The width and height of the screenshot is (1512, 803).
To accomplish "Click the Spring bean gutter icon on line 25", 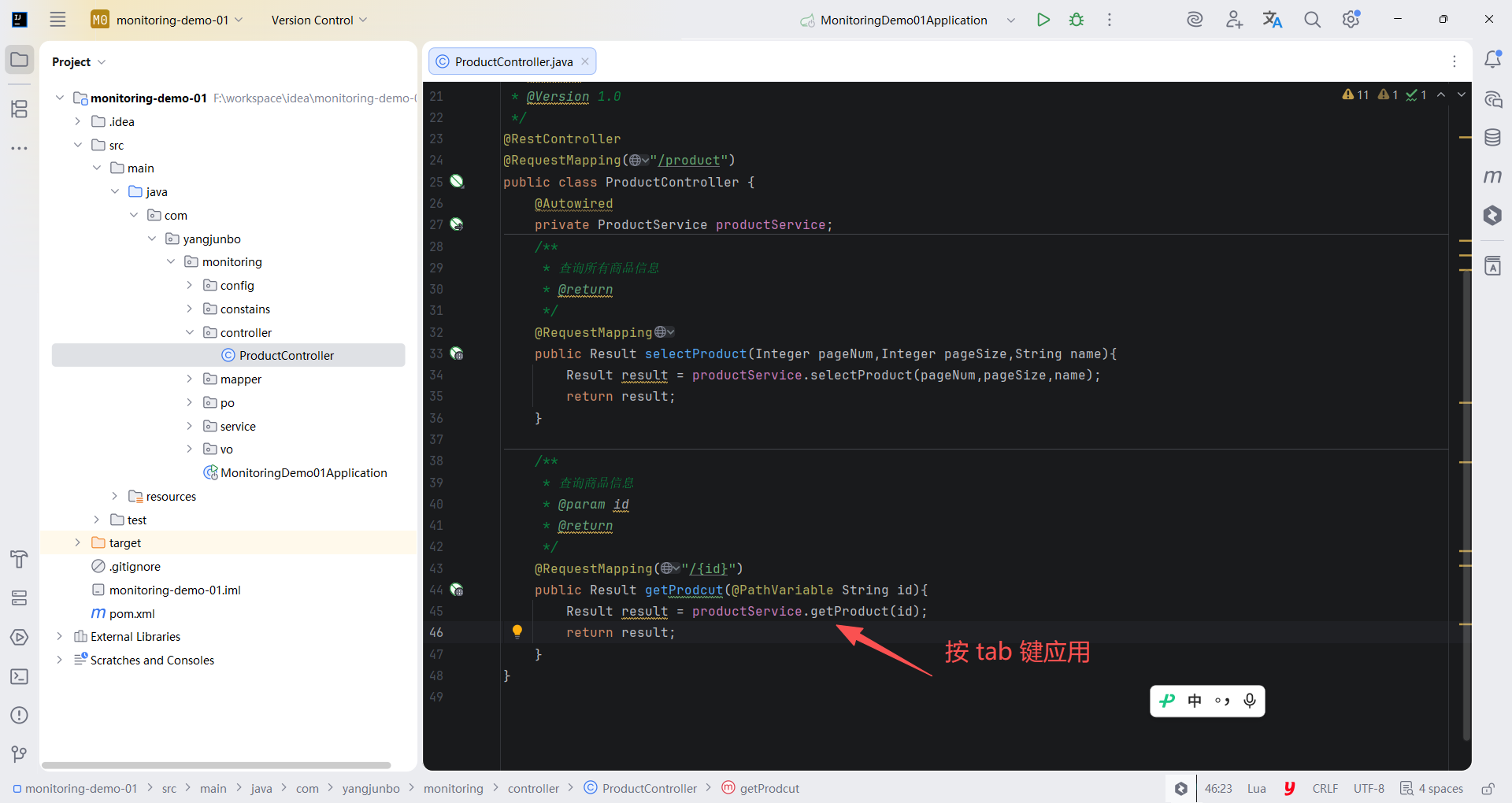I will tap(457, 181).
